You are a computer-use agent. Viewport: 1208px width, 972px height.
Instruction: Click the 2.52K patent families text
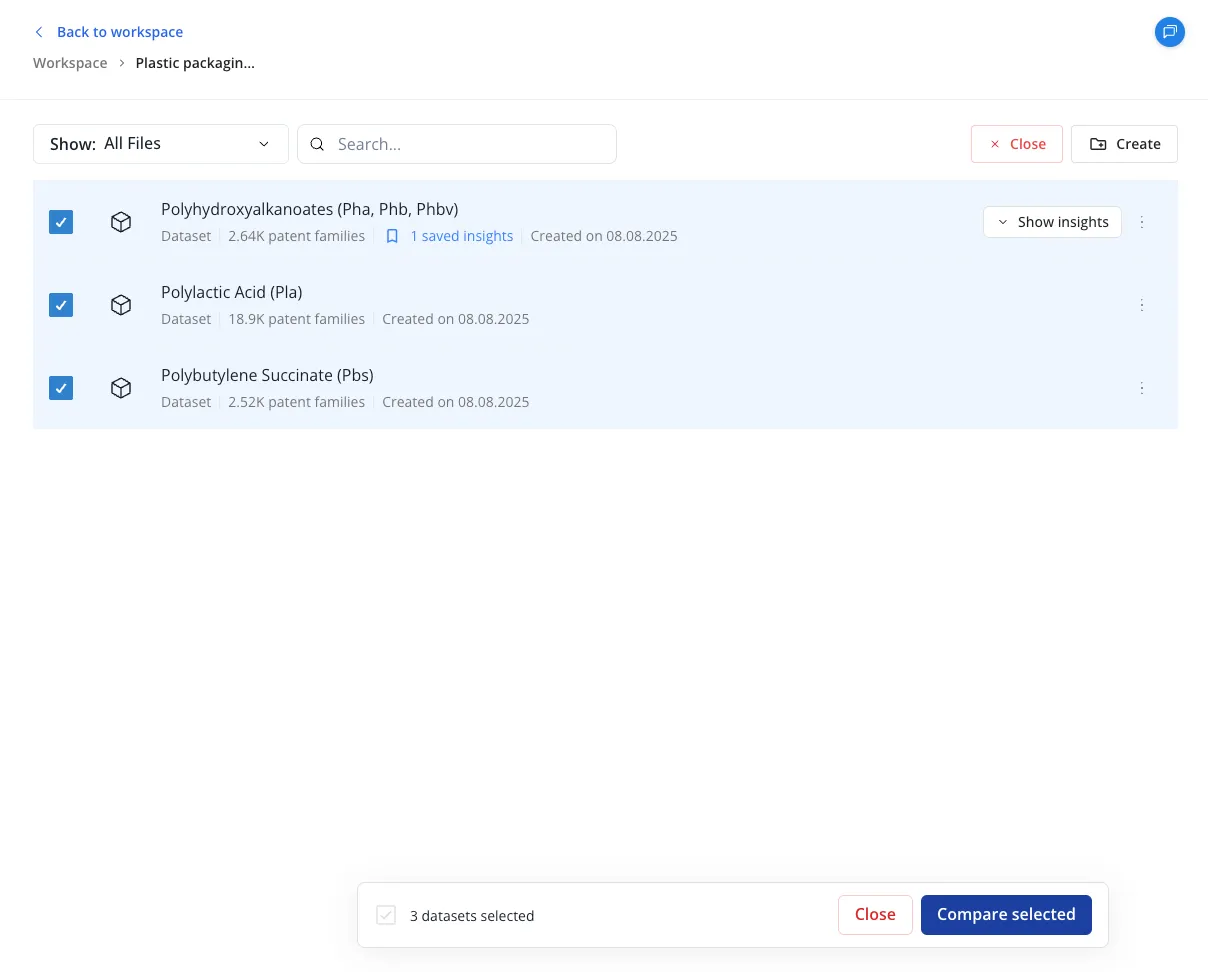coord(296,402)
